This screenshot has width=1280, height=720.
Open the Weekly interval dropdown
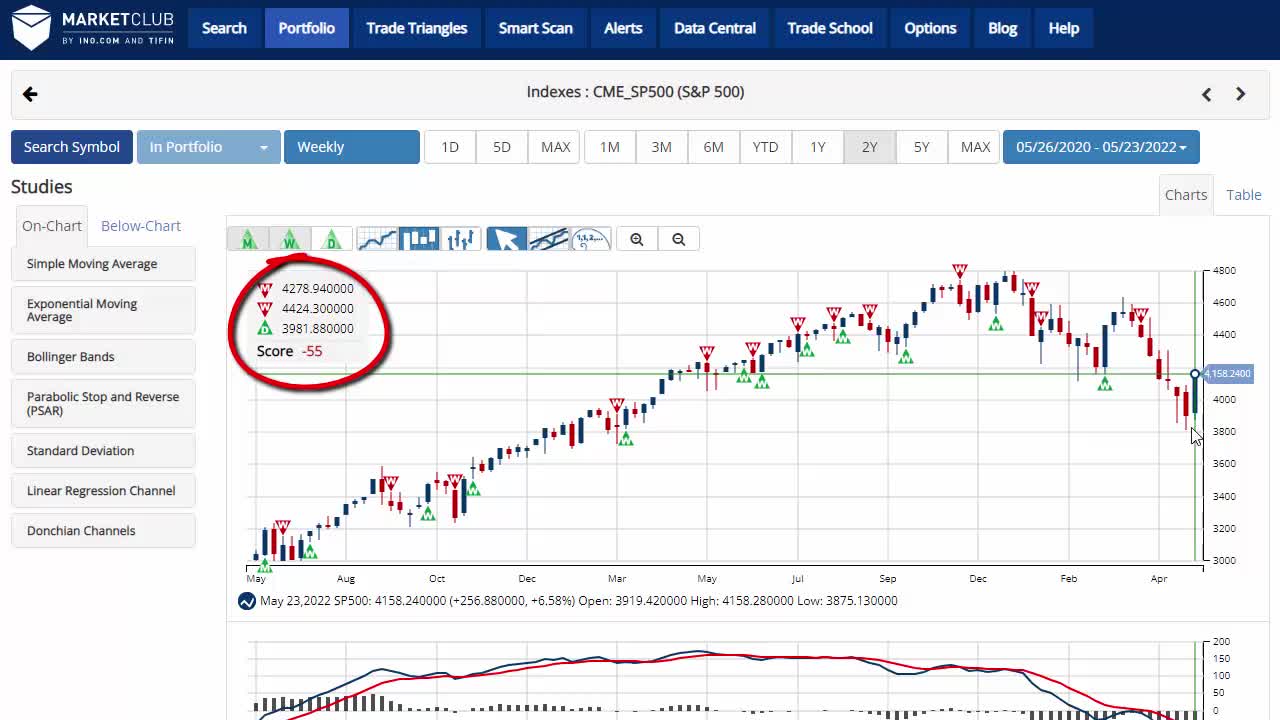(x=352, y=147)
